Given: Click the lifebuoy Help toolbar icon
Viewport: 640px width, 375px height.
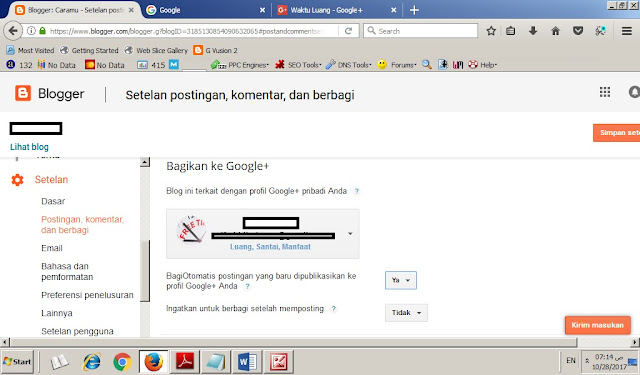Looking at the screenshot, I should (x=473, y=64).
